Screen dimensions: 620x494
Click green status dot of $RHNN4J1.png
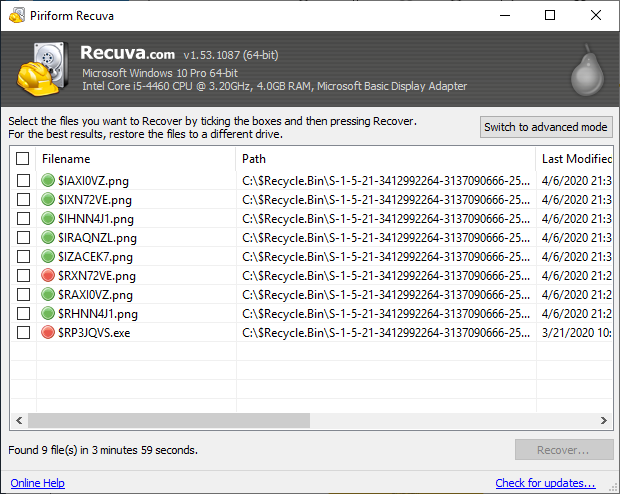pos(48,313)
